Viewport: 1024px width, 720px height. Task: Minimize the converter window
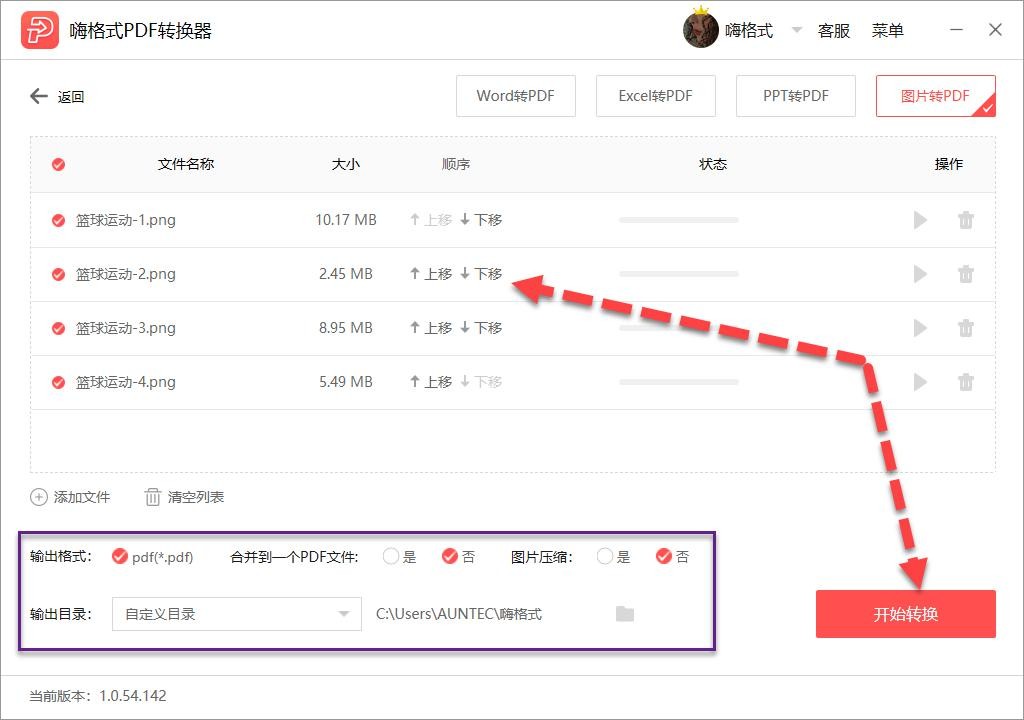coord(956,30)
